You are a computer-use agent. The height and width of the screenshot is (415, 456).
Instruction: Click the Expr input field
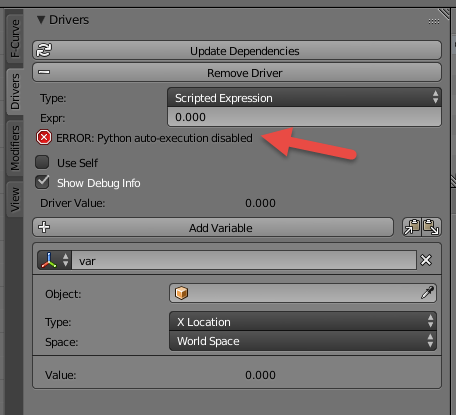pyautogui.click(x=304, y=117)
